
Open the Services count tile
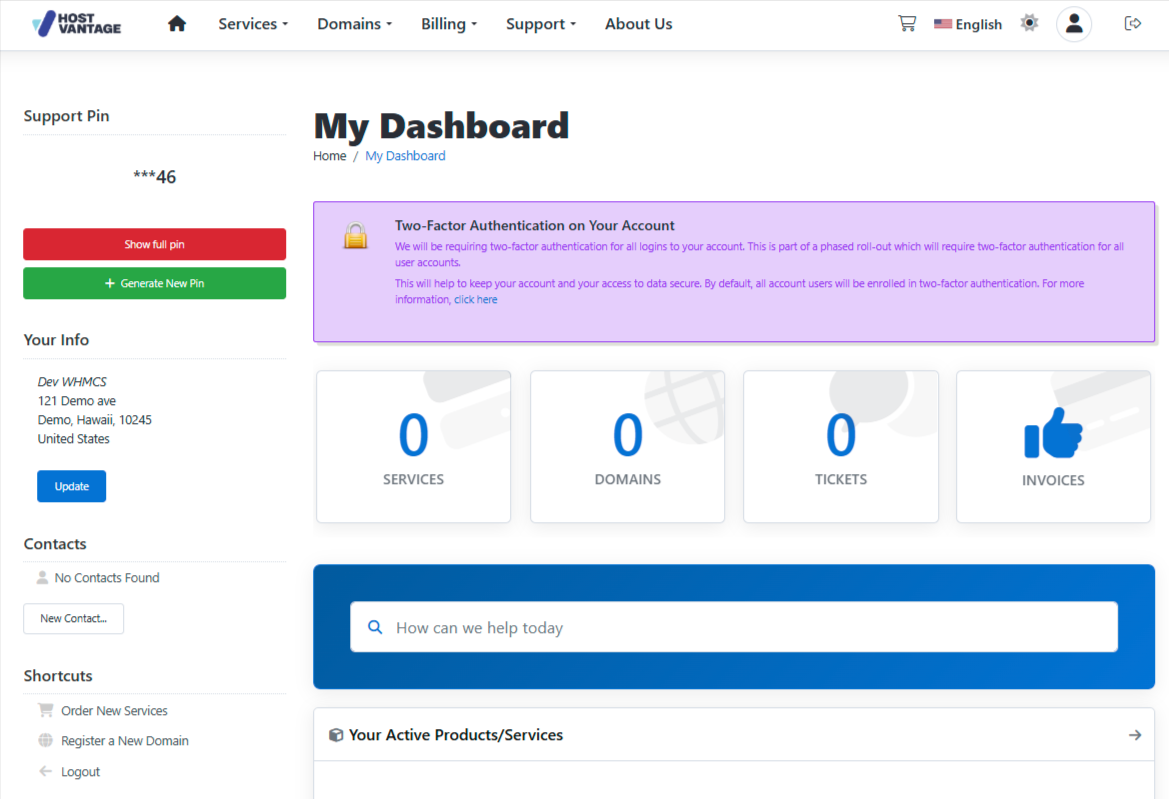point(413,446)
